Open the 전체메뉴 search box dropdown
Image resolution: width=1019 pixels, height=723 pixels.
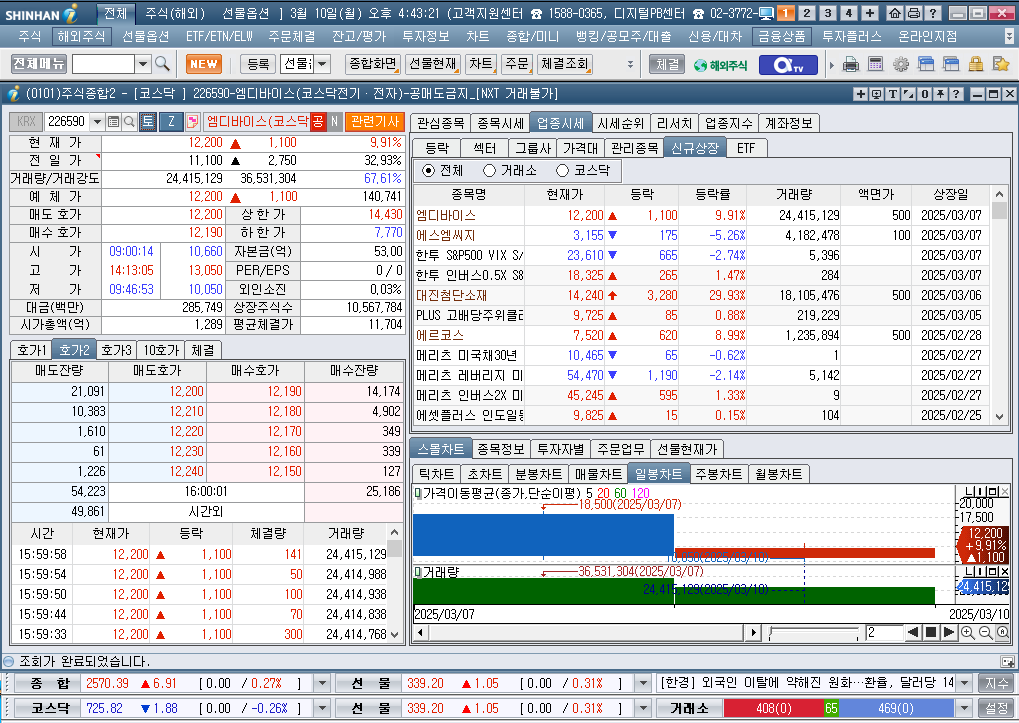[x=144, y=64]
